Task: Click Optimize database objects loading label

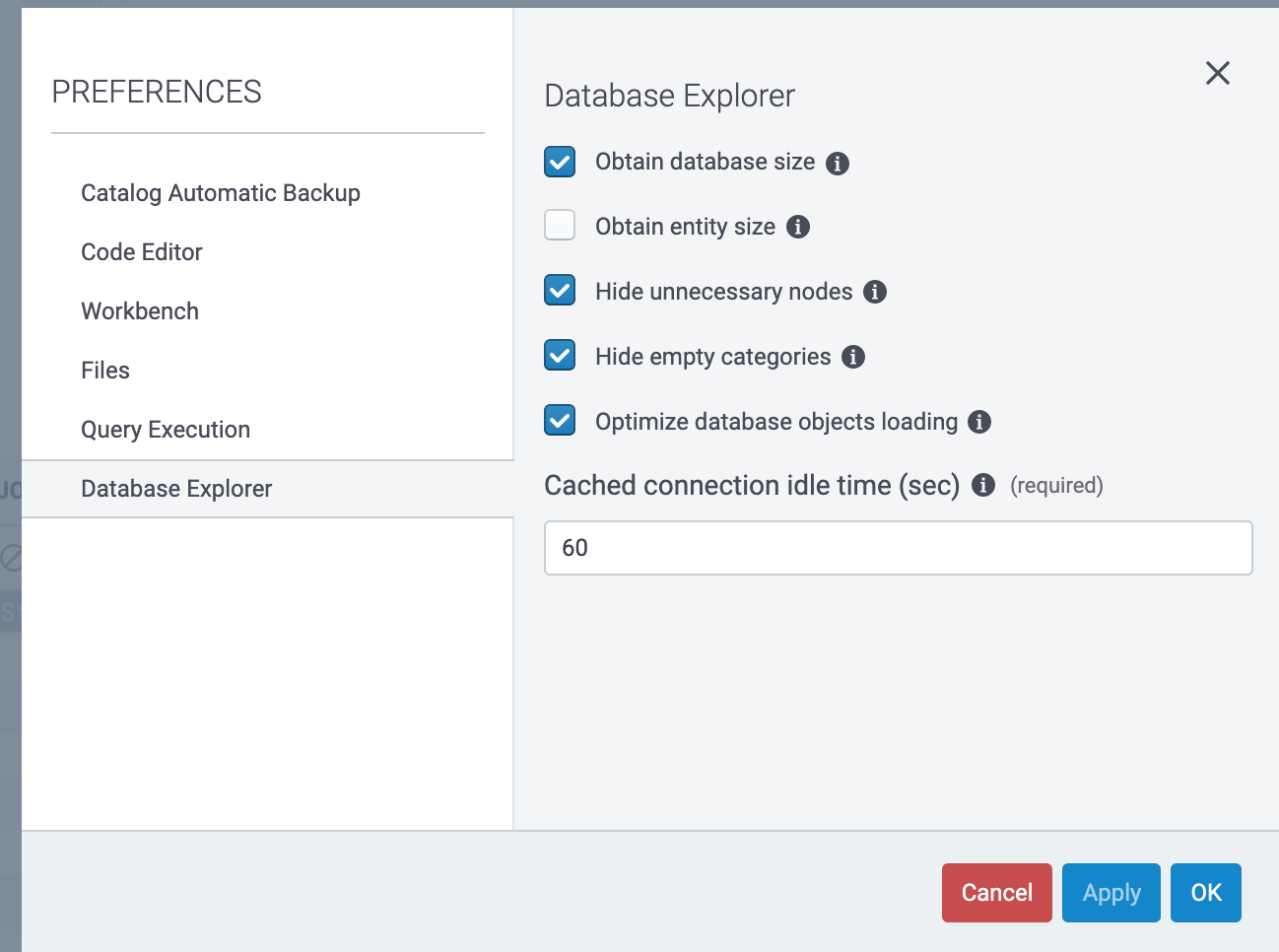Action: 776,422
